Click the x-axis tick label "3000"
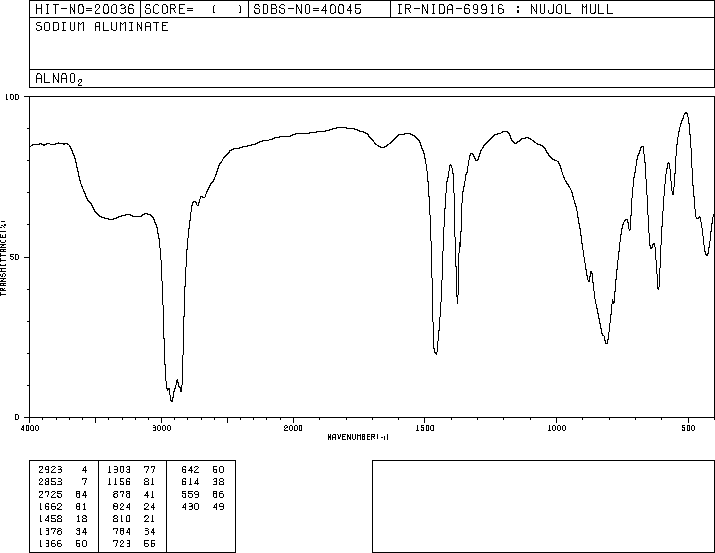The image size is (715, 553). click(x=161, y=428)
